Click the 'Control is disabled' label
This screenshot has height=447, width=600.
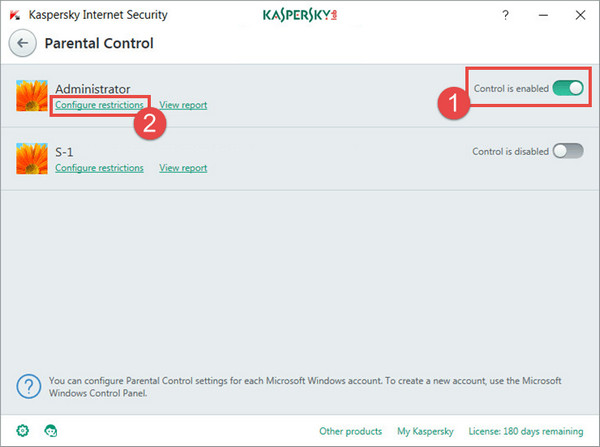pos(510,151)
